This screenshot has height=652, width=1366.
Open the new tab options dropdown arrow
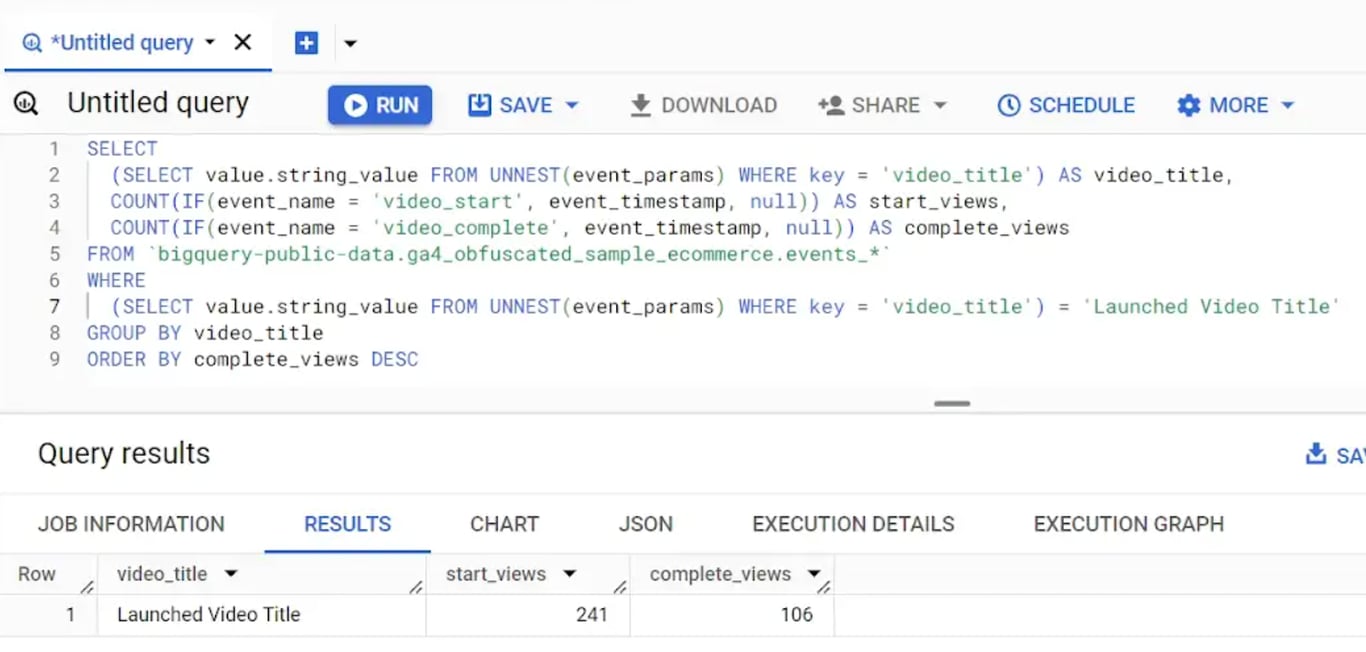(350, 43)
